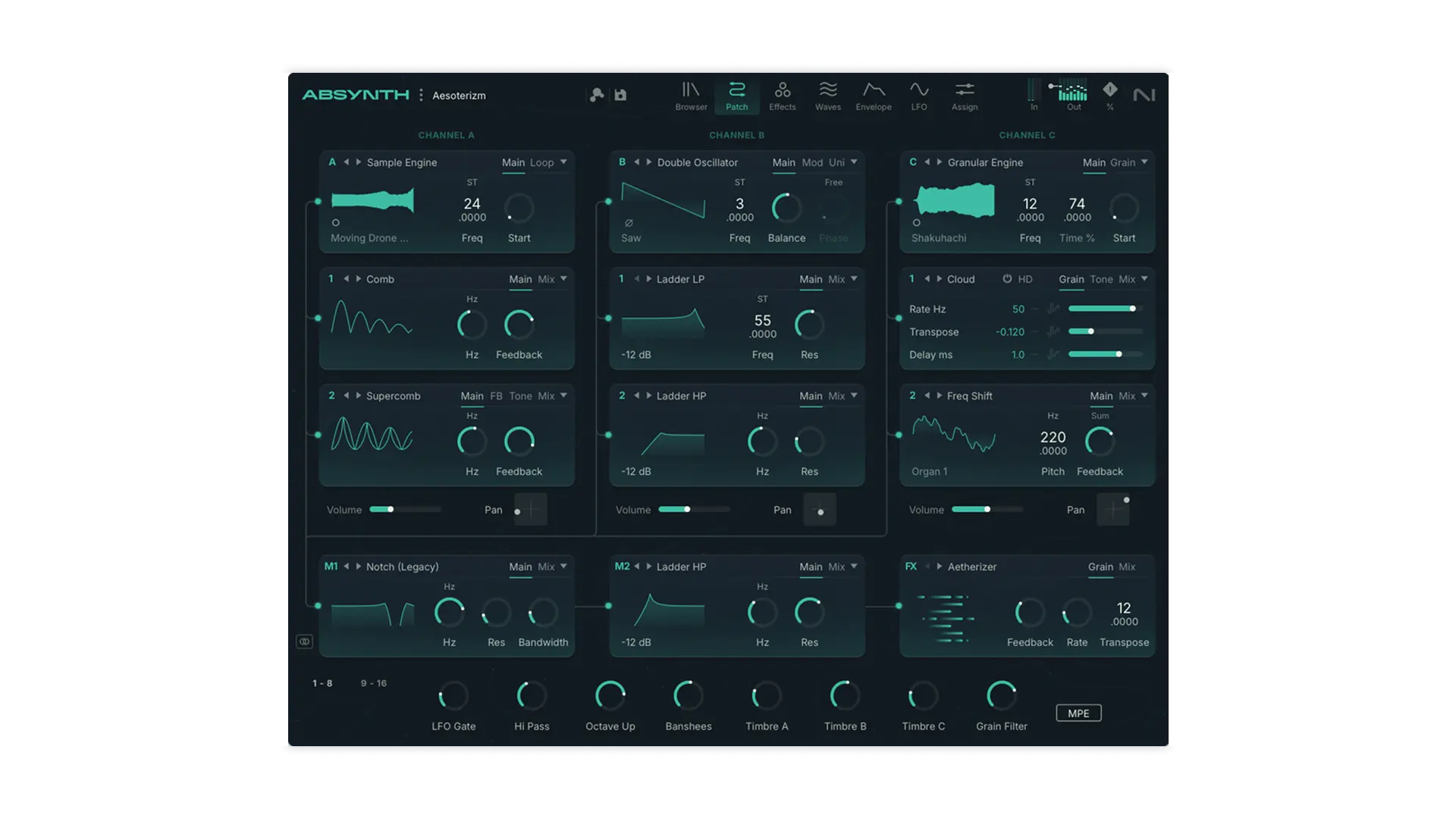Open the Assign view
The image size is (1456, 819).
pos(965,96)
